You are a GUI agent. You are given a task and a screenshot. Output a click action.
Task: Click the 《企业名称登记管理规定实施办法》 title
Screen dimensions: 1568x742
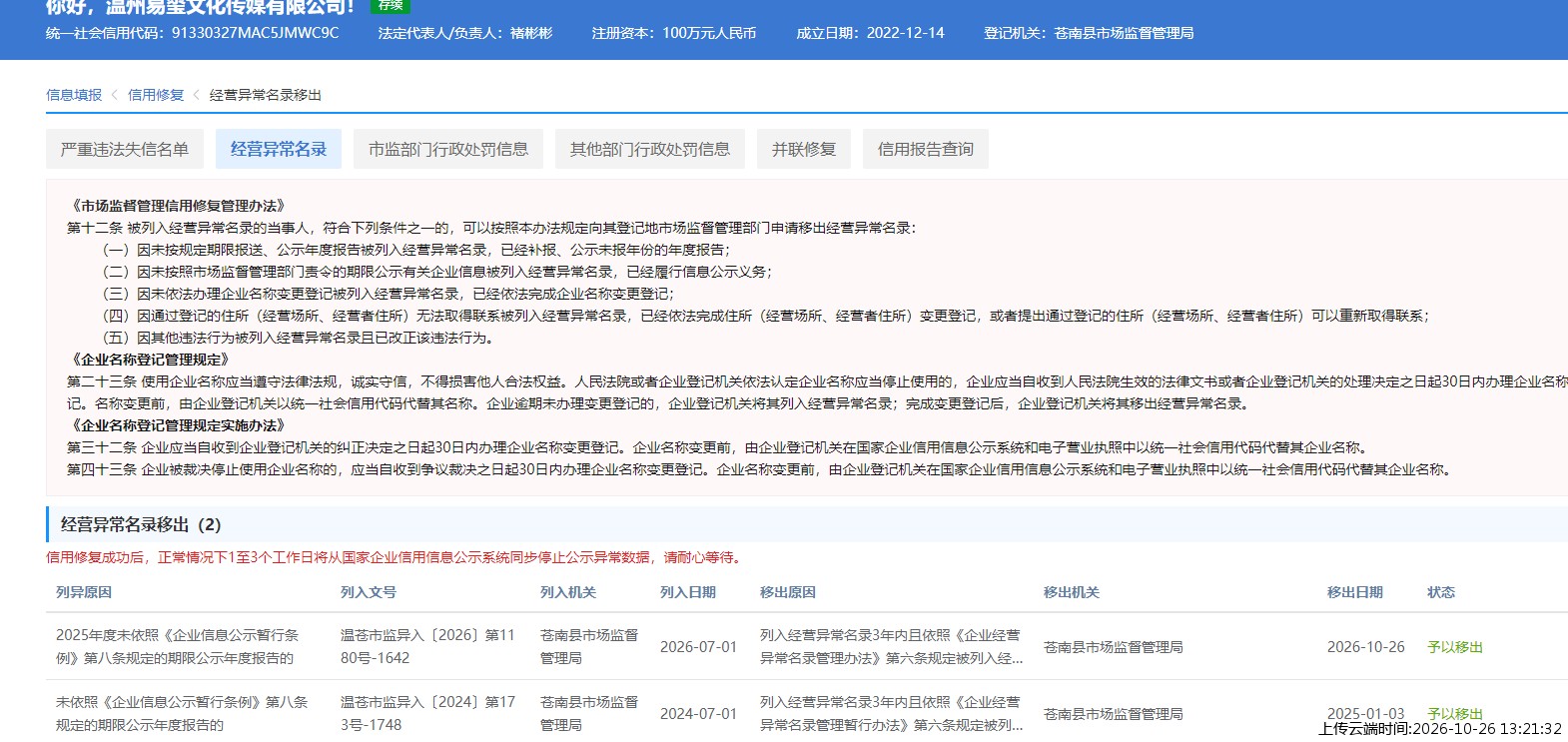tap(178, 425)
